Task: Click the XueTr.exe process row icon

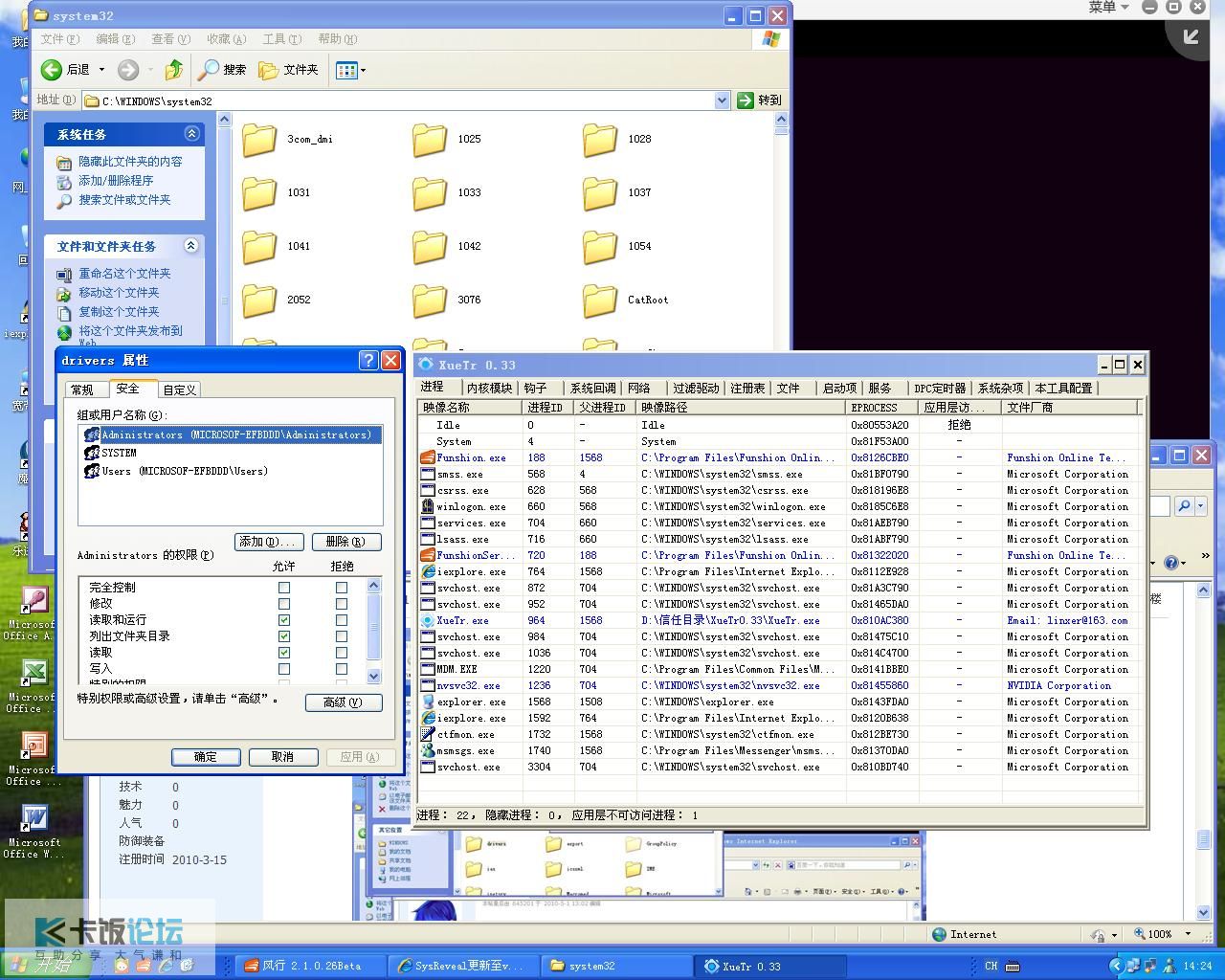Action: click(428, 620)
